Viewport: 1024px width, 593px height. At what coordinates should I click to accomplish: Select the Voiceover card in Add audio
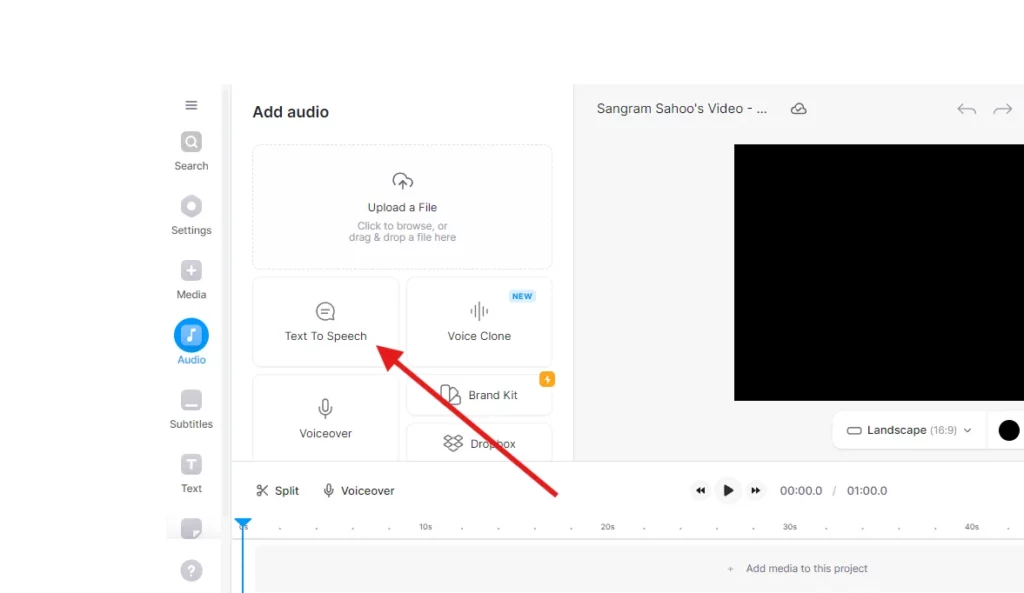(x=326, y=418)
